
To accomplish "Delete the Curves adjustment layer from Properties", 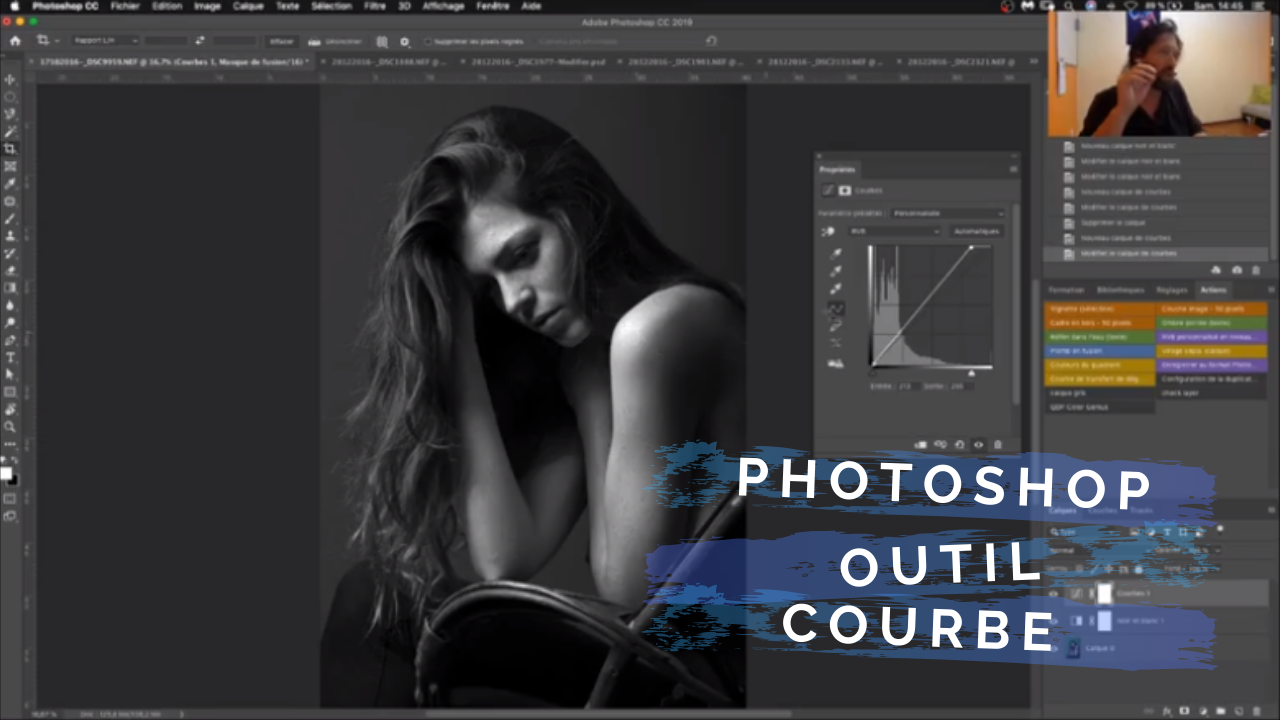I will pyautogui.click(x=997, y=445).
